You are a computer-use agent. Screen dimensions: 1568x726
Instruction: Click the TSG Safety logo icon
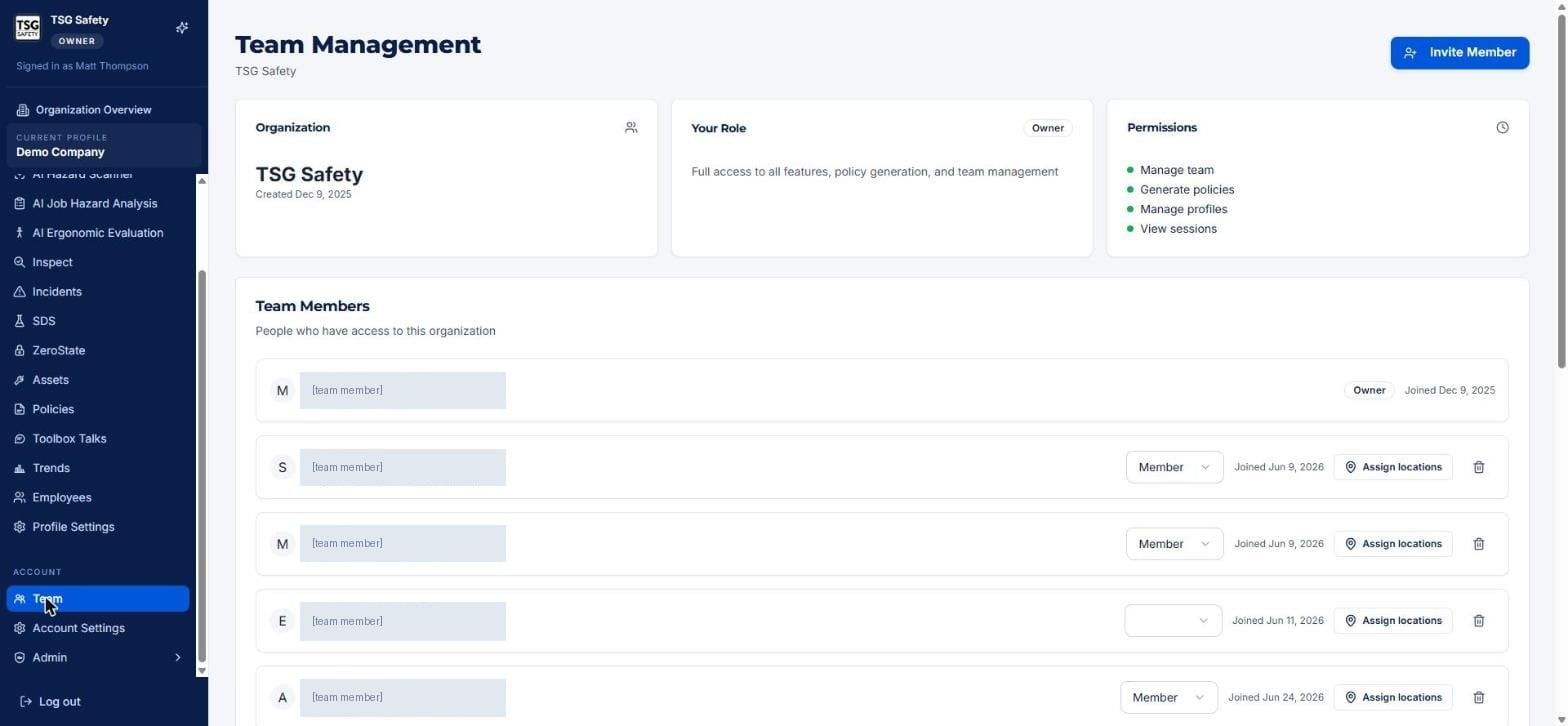tap(27, 28)
